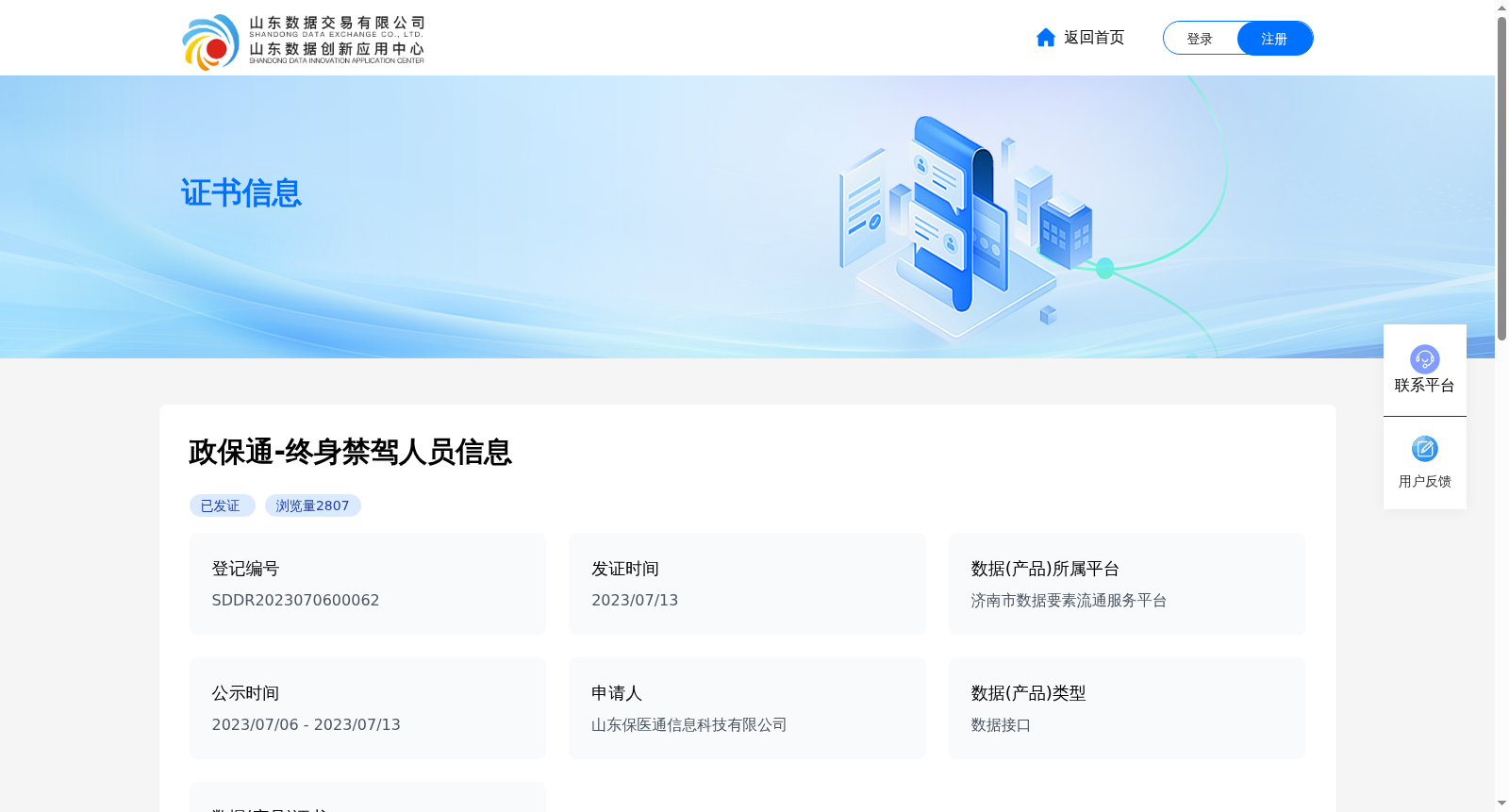Screen dimensions: 1509x812
Task: Click the 已发证 status tag
Action: tap(222, 505)
